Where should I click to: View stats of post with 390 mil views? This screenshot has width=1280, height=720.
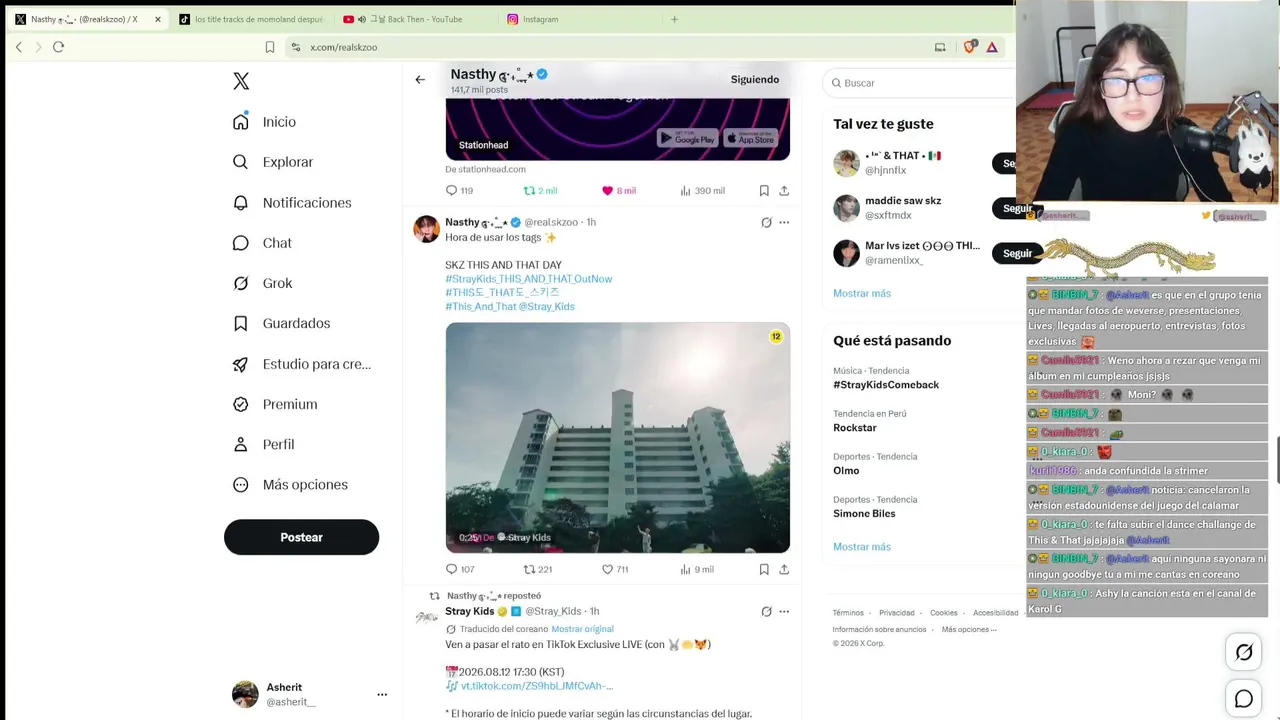pyautogui.click(x=702, y=191)
